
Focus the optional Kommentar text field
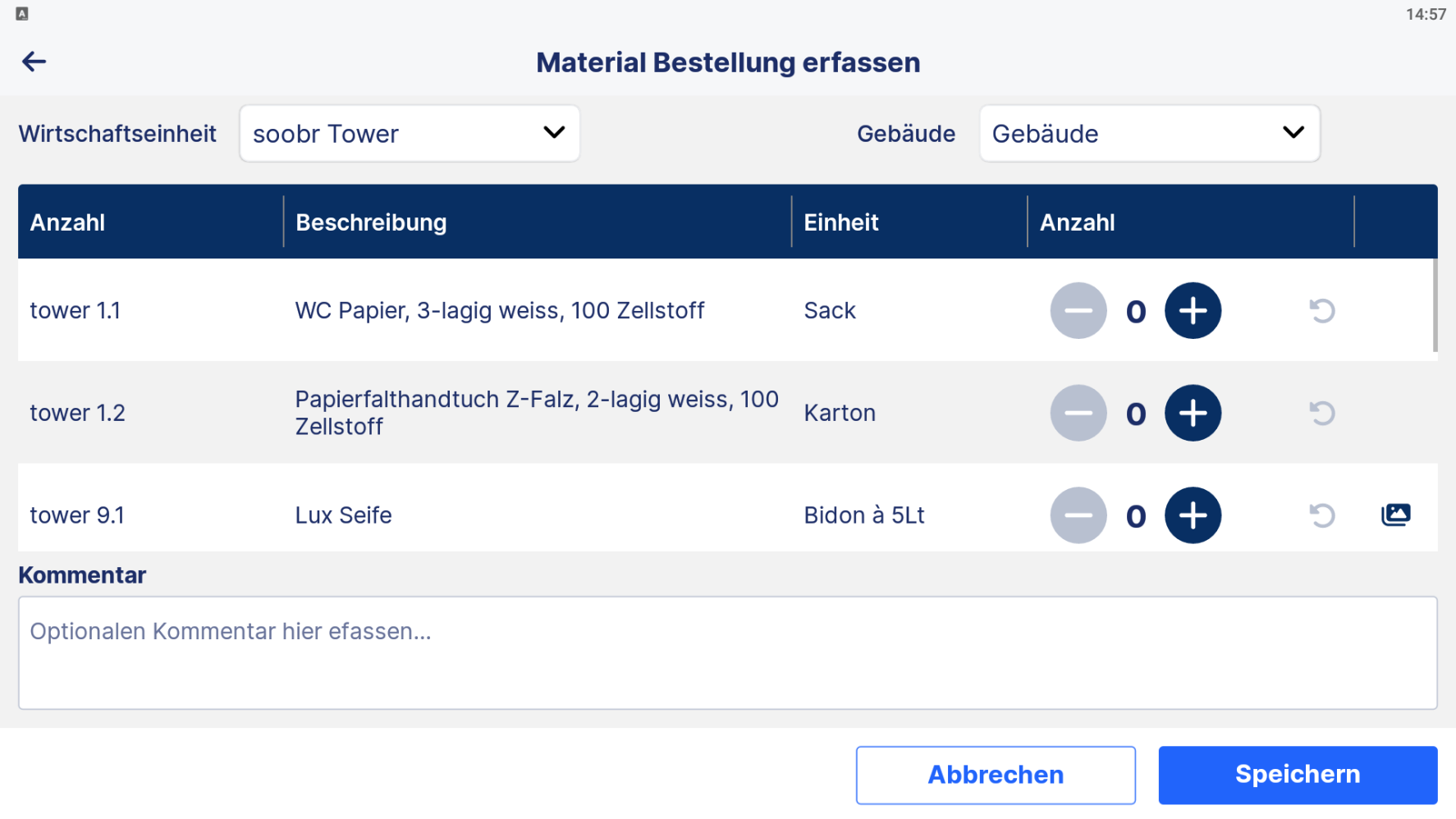tap(728, 652)
